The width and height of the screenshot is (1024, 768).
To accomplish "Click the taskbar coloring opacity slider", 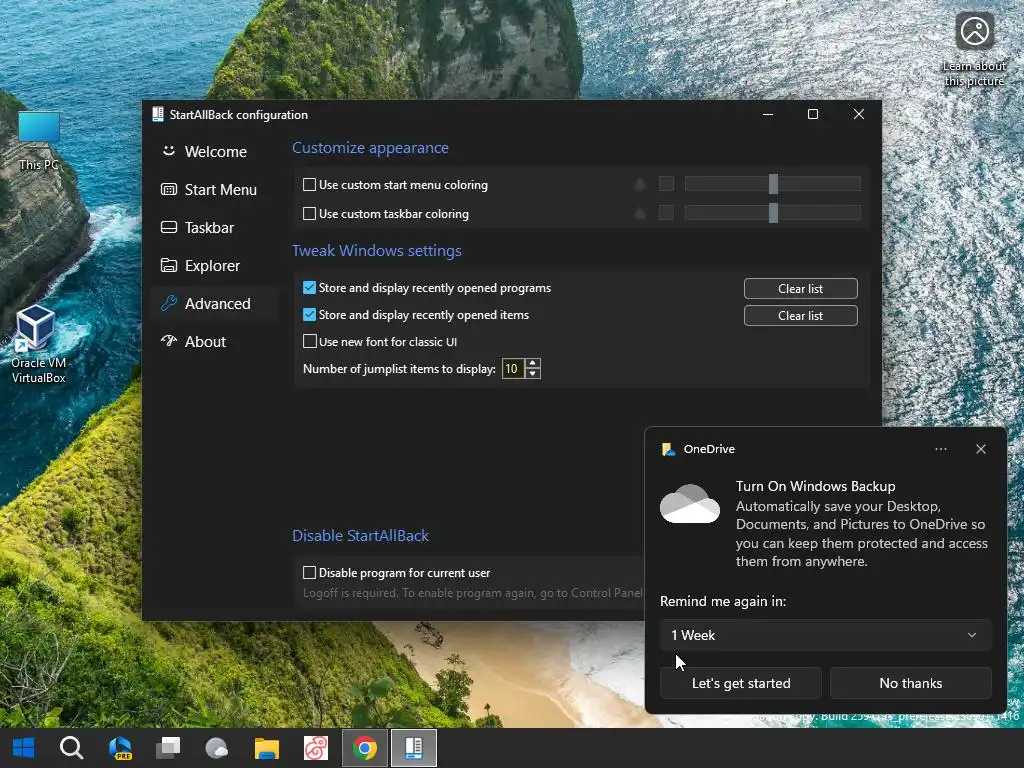I will point(773,213).
